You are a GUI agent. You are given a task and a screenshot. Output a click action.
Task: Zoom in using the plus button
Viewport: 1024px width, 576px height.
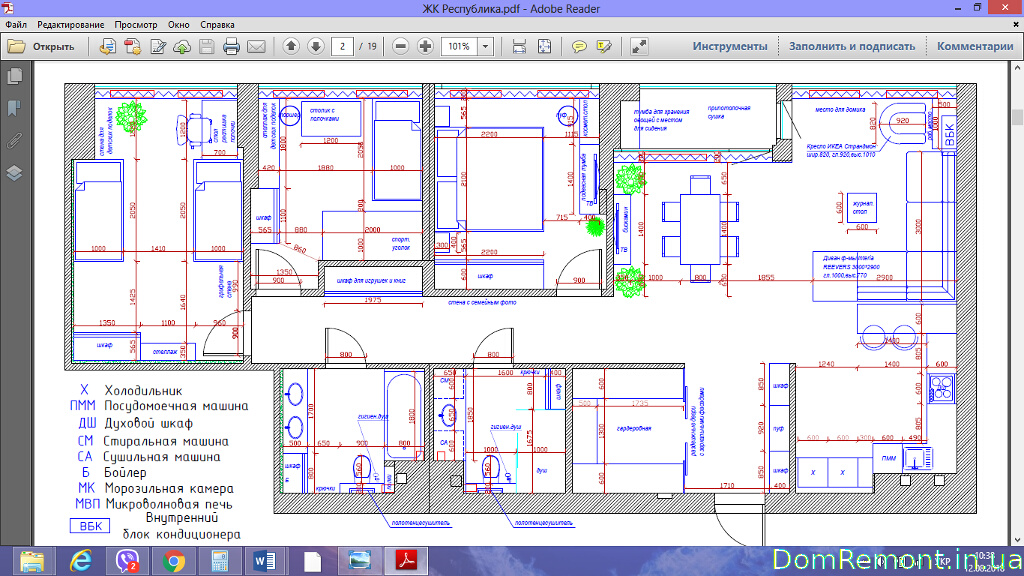[x=425, y=46]
